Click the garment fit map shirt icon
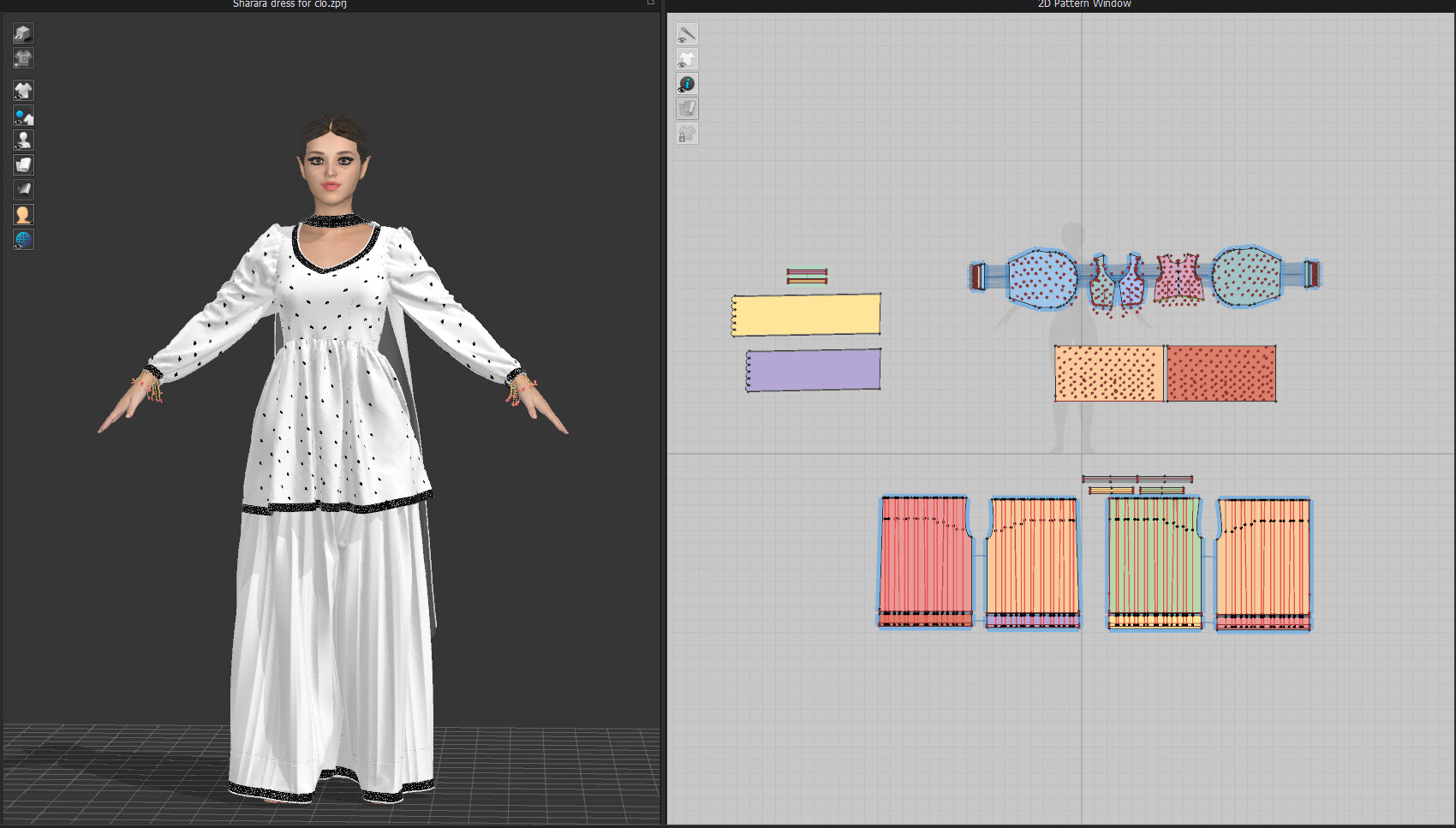The image size is (1456, 828). (23, 58)
